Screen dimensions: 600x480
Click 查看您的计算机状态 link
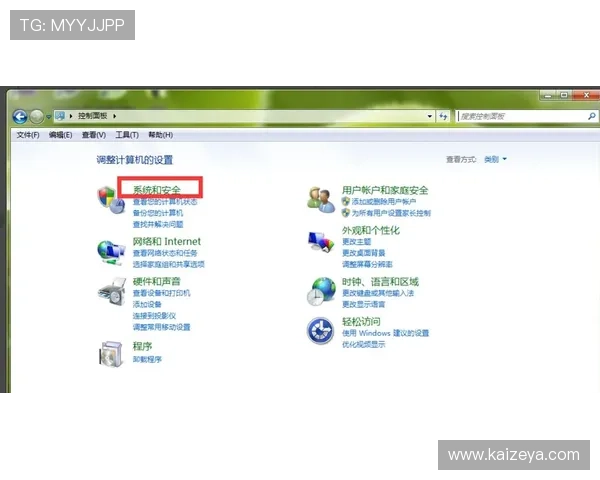[165, 201]
